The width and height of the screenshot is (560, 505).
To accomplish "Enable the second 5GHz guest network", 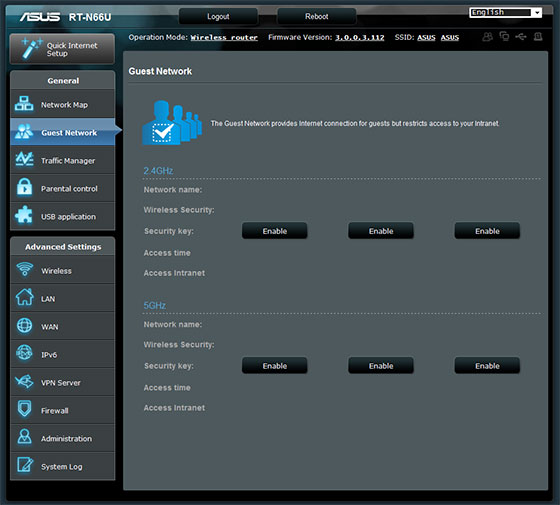I will pos(381,366).
